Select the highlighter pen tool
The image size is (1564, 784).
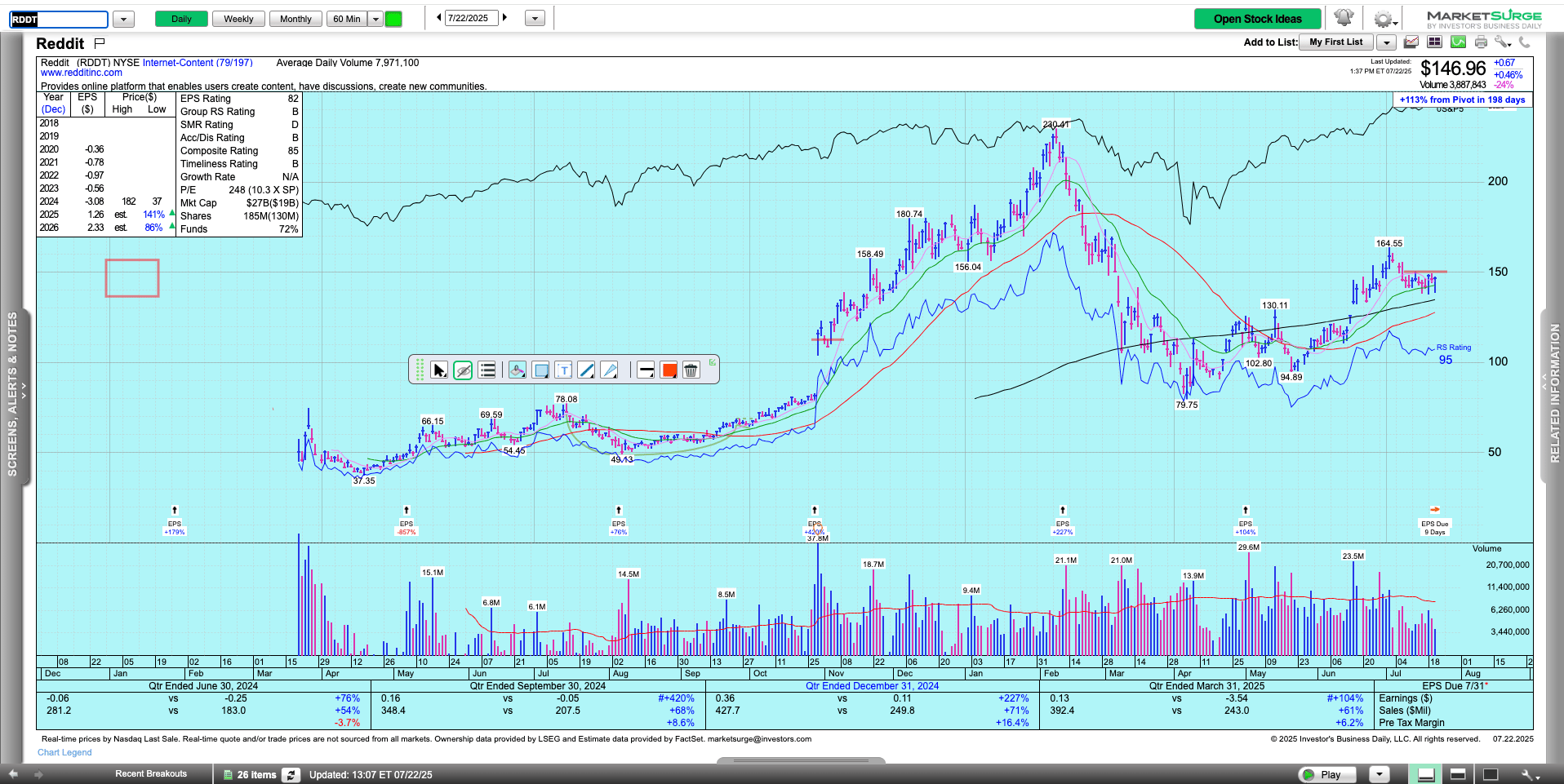[609, 370]
